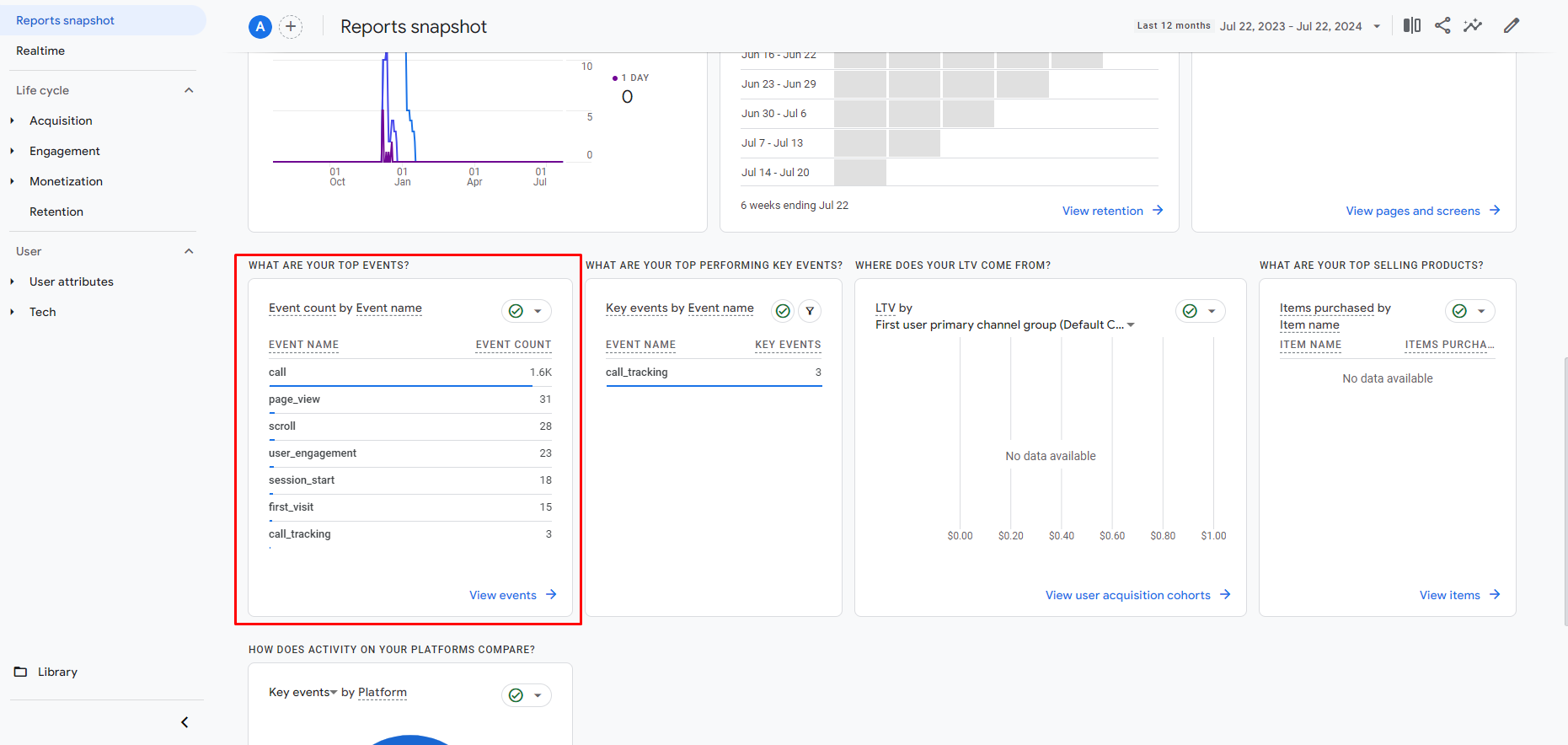Add a comparison with plus icon
Screen dimensions: 1568x745
click(291, 27)
